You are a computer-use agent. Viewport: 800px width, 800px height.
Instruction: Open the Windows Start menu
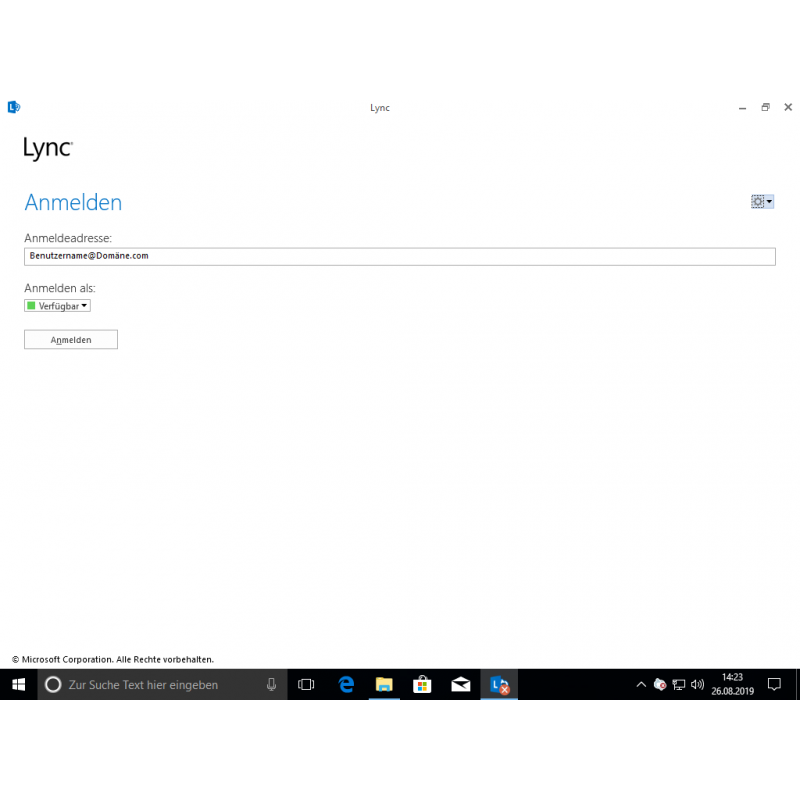point(18,685)
